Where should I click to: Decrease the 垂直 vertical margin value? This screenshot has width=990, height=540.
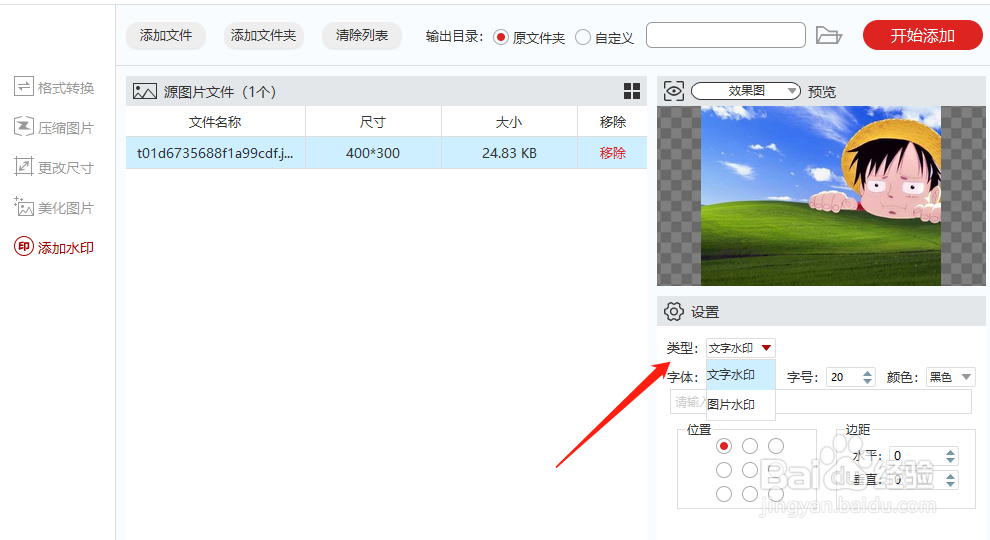(x=951, y=484)
